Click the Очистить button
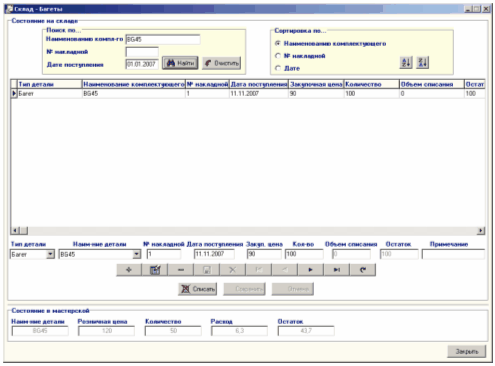This screenshot has width=495, height=366. click(221, 63)
